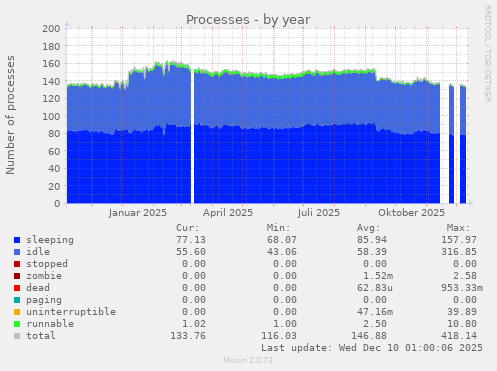
Task: Click the sleeping average value 85.94
Action: point(372,240)
